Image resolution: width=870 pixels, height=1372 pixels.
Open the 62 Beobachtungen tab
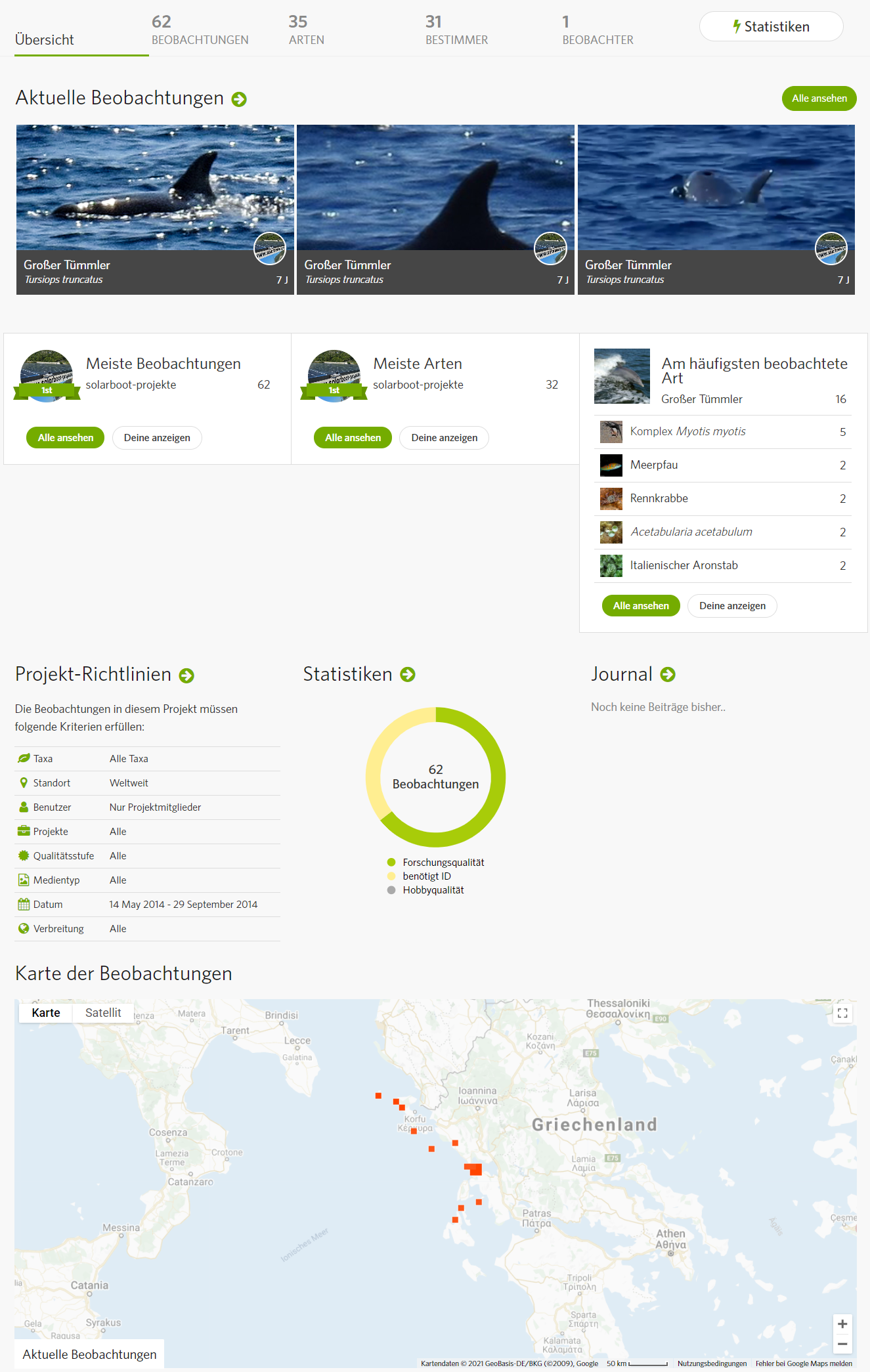click(x=200, y=31)
